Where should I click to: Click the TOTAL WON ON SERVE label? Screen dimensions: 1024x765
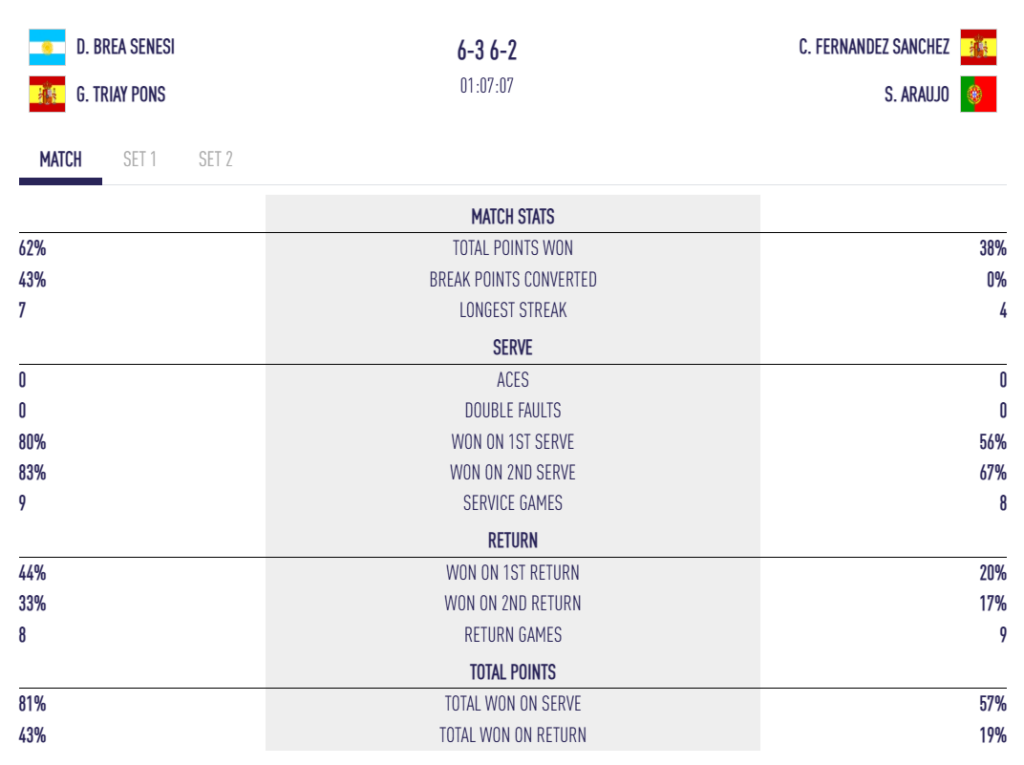513,704
